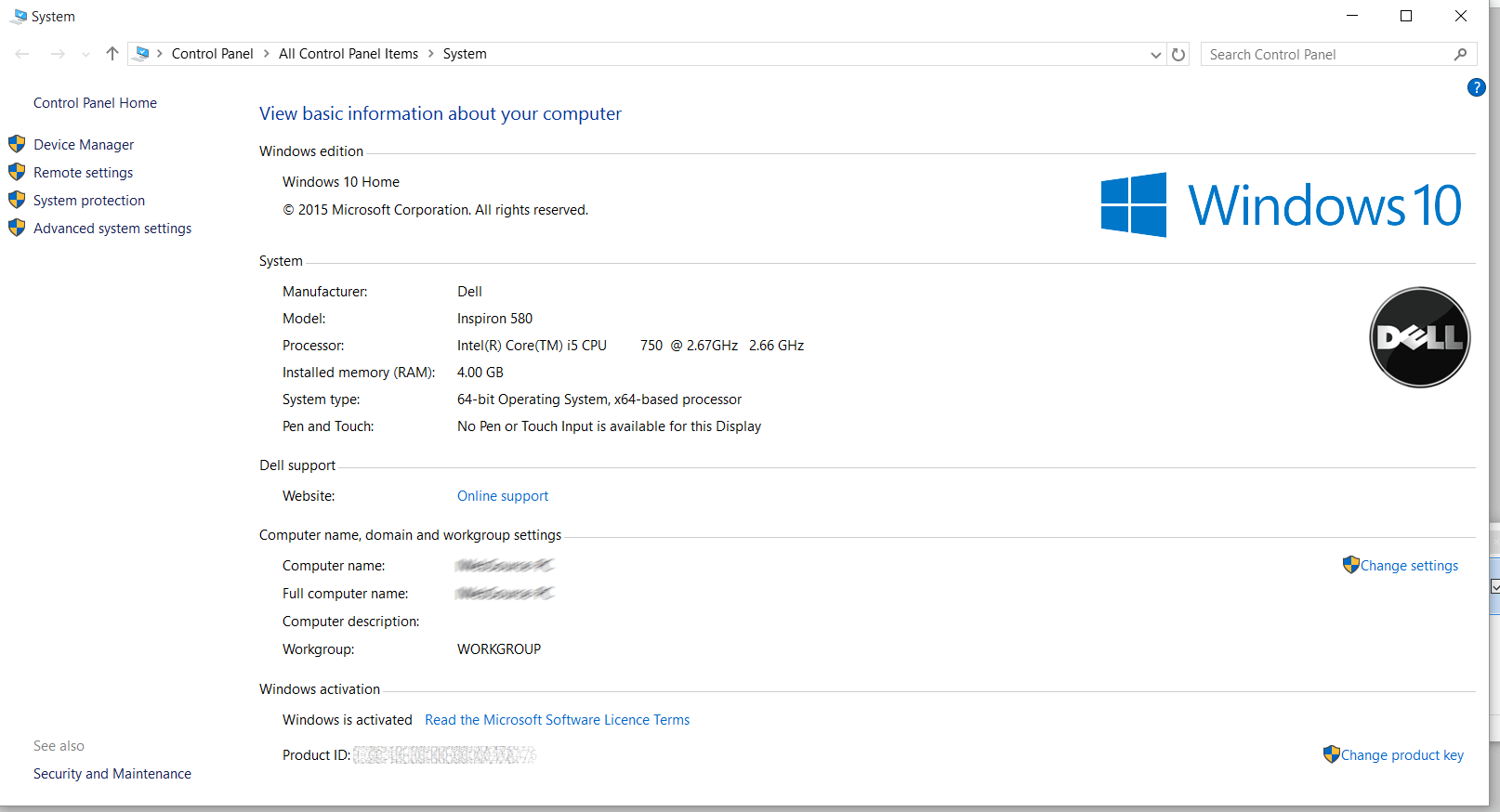Refresh the System page
Screen dimensions: 1500x812
coord(1178,55)
